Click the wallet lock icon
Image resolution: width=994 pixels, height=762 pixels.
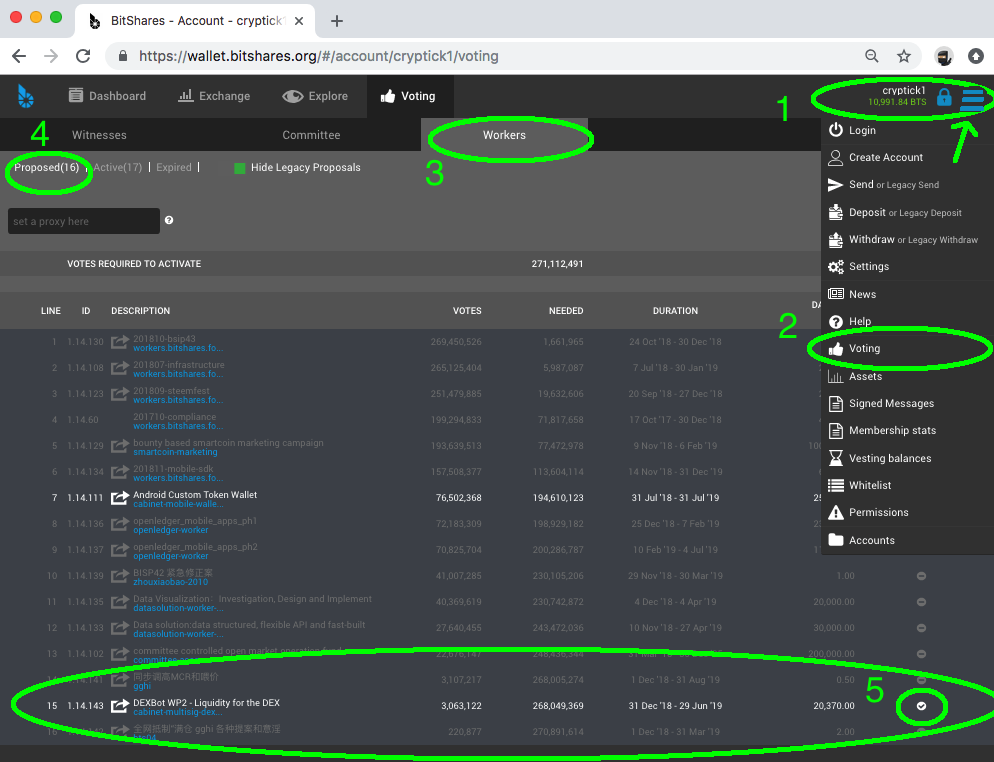click(944, 97)
